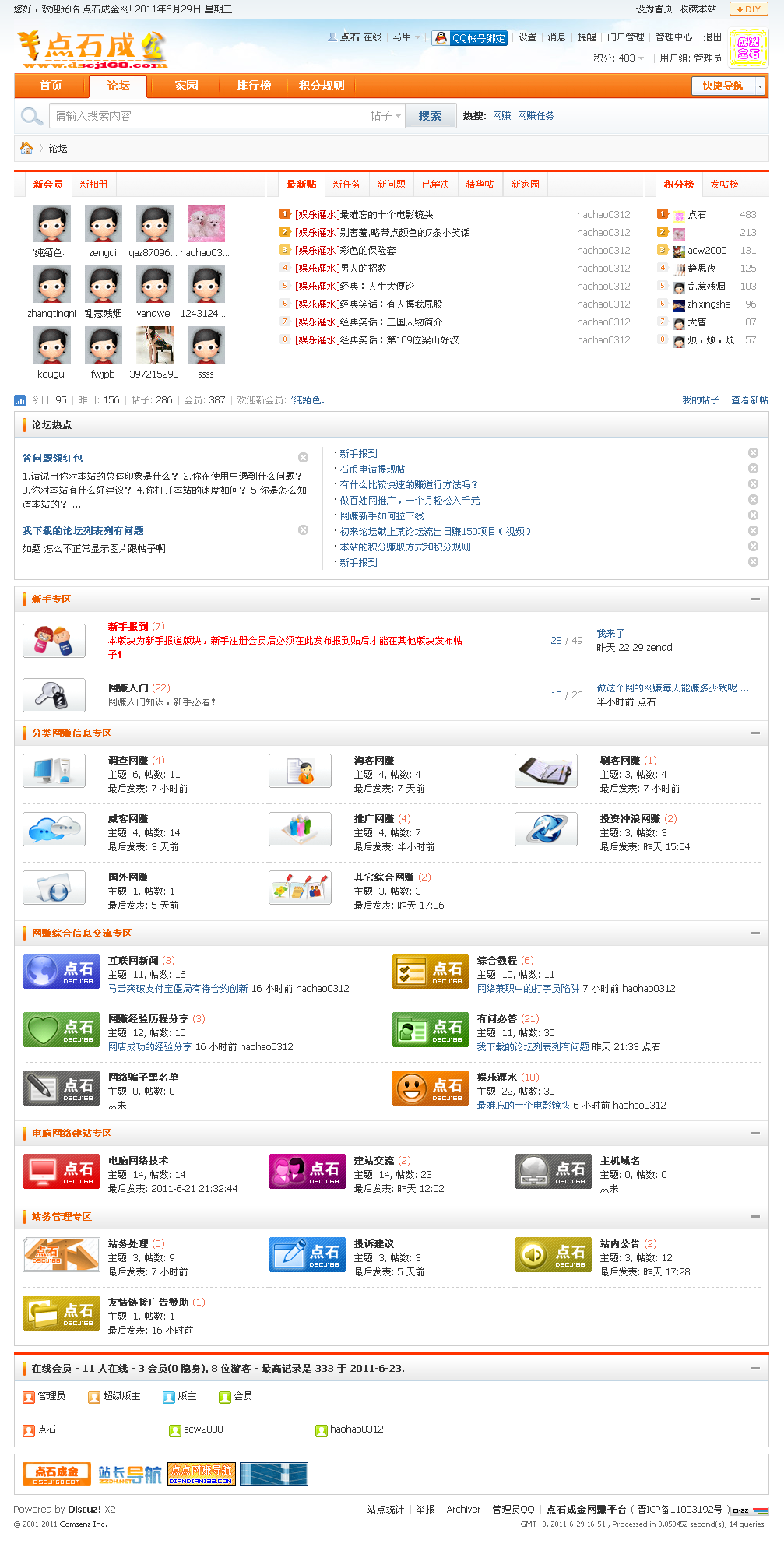Open the 建站交流 purple people icon
The image size is (784, 1547).
click(308, 1171)
